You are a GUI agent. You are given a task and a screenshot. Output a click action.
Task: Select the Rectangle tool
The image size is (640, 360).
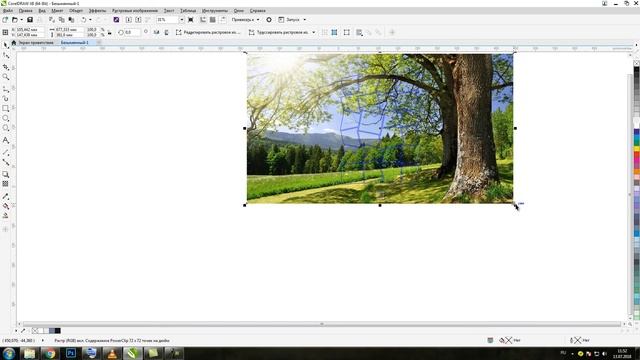(x=6, y=109)
